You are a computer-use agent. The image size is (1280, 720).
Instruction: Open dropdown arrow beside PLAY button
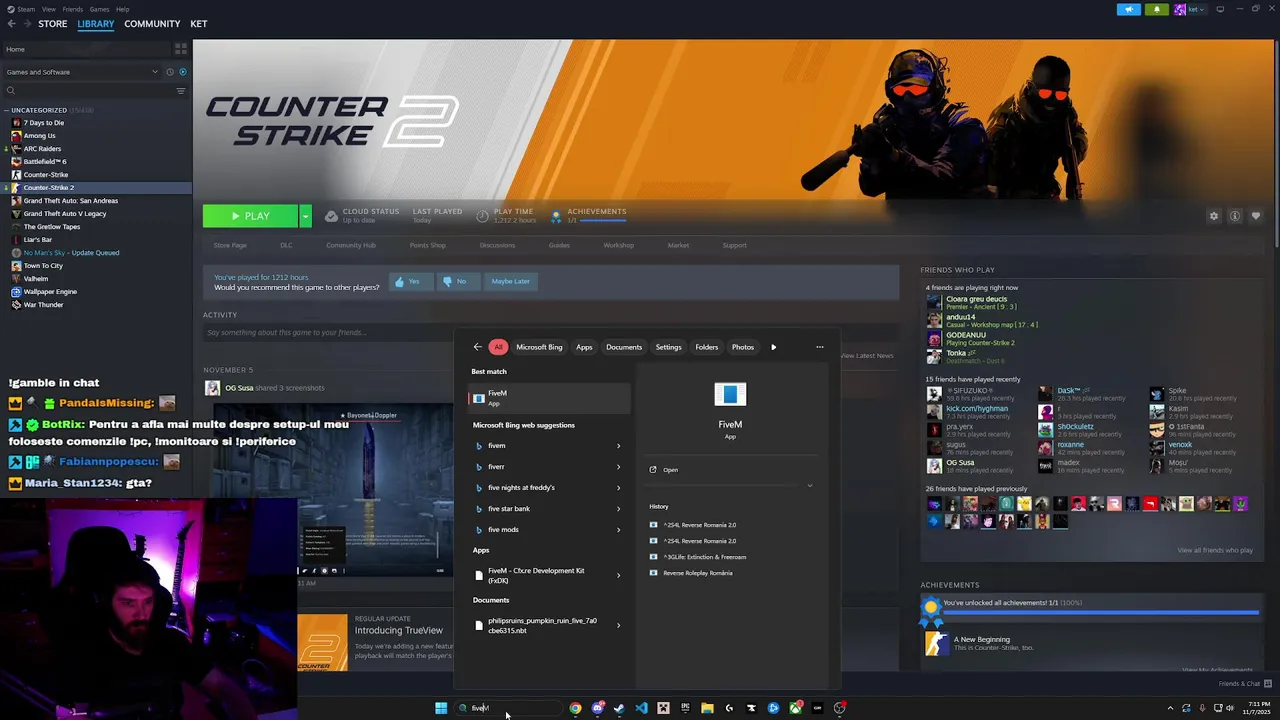[305, 216]
